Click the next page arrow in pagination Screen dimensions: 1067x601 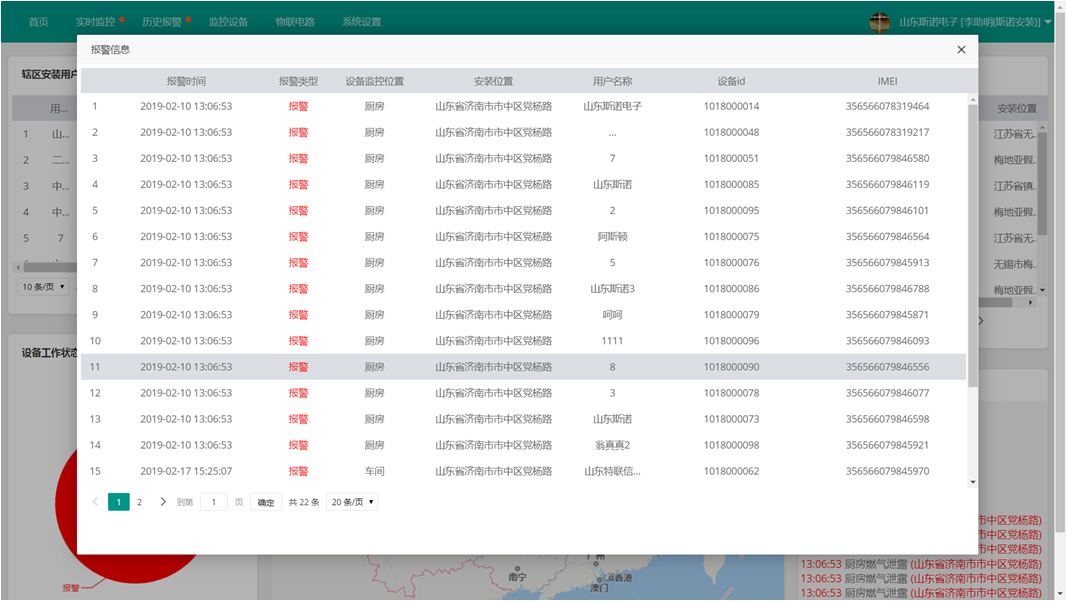click(163, 501)
